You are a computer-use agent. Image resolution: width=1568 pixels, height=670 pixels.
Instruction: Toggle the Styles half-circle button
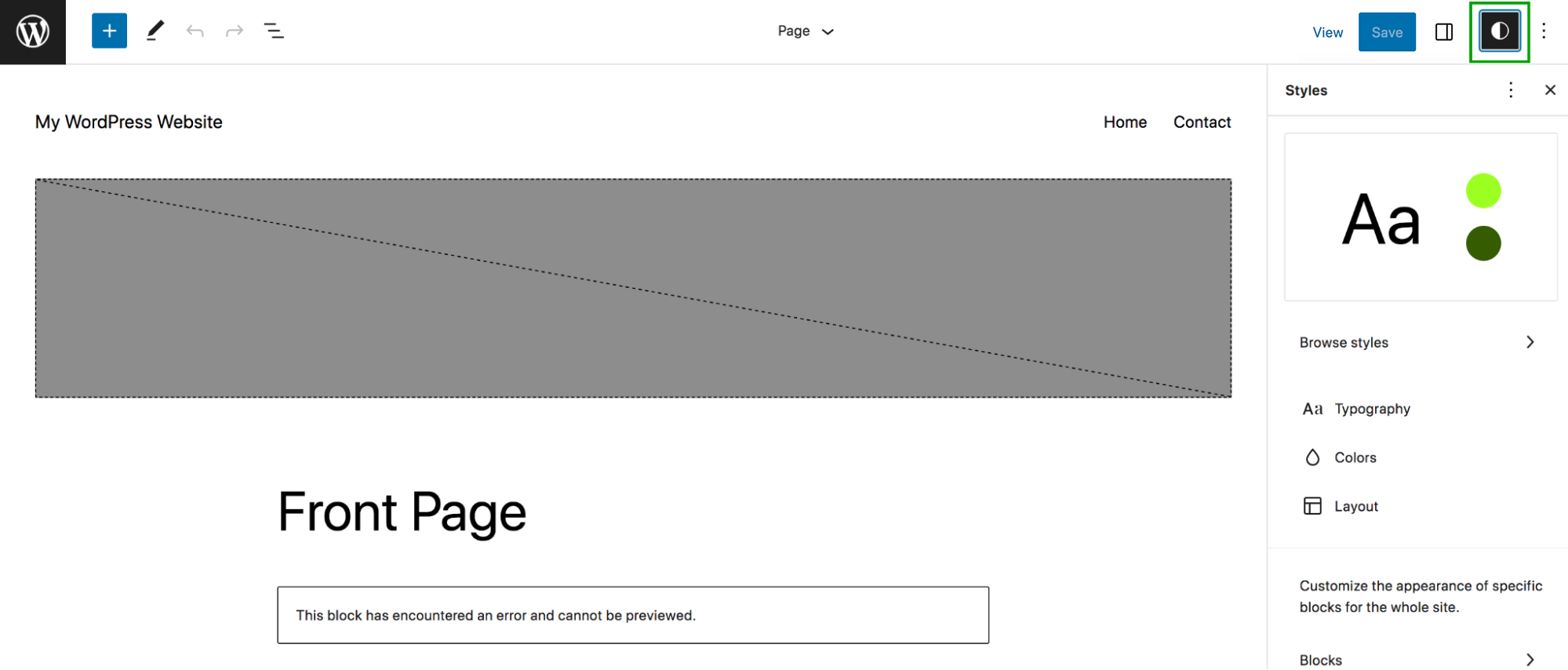[x=1499, y=31]
